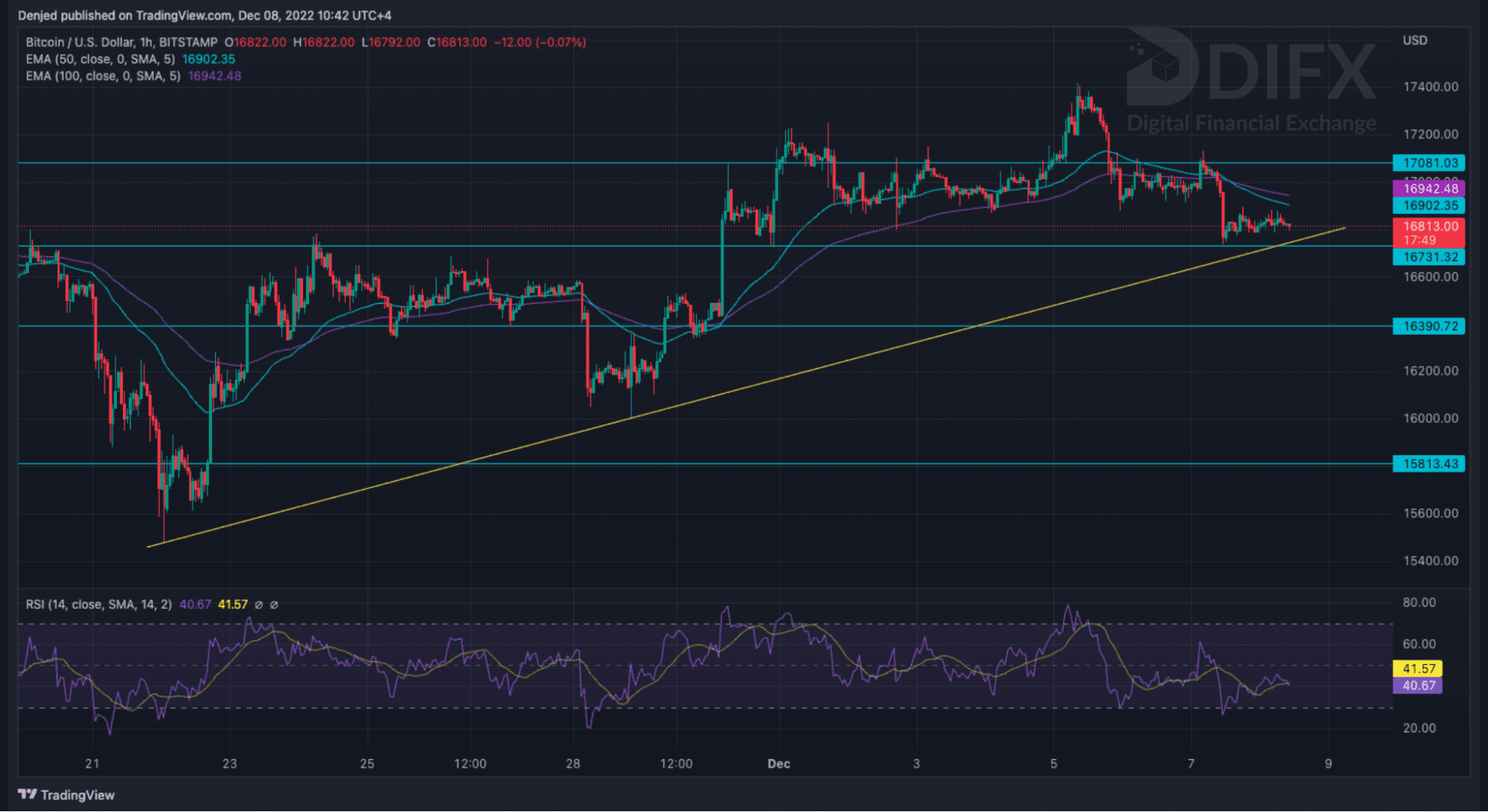
Task: Click the Dec label on time axis
Action: coord(779,764)
